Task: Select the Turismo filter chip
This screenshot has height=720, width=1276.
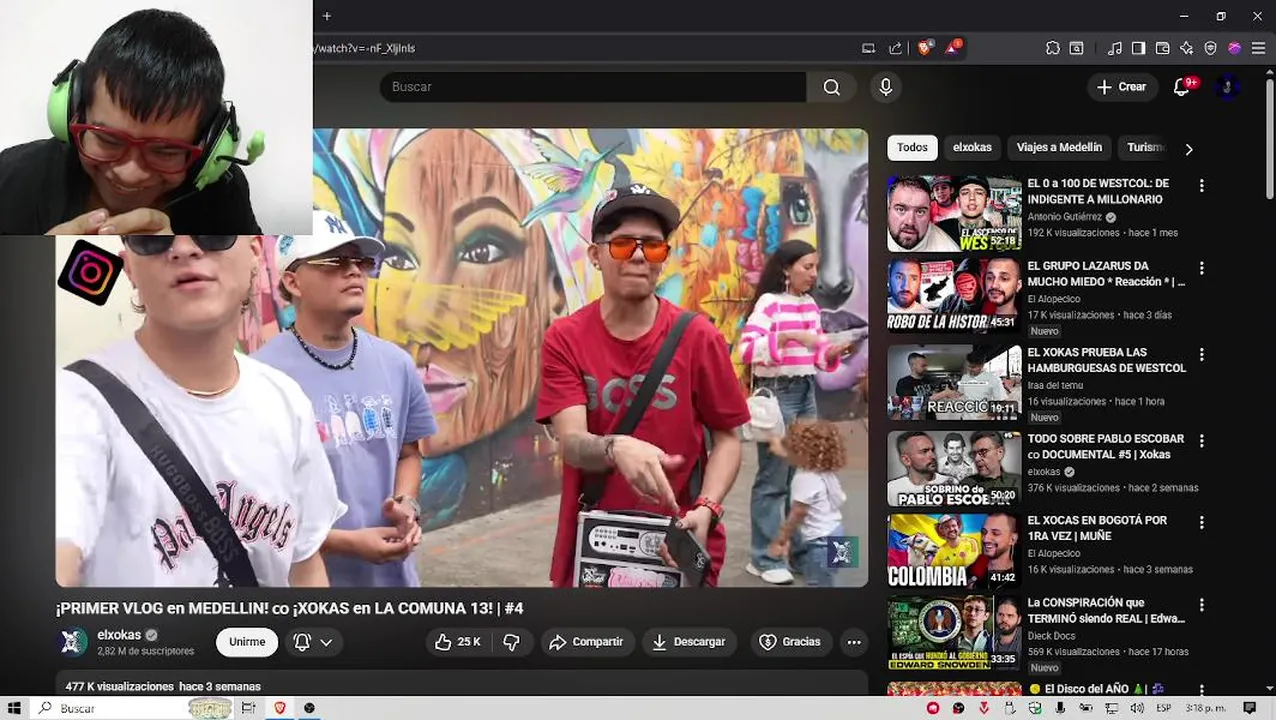Action: pyautogui.click(x=1146, y=148)
